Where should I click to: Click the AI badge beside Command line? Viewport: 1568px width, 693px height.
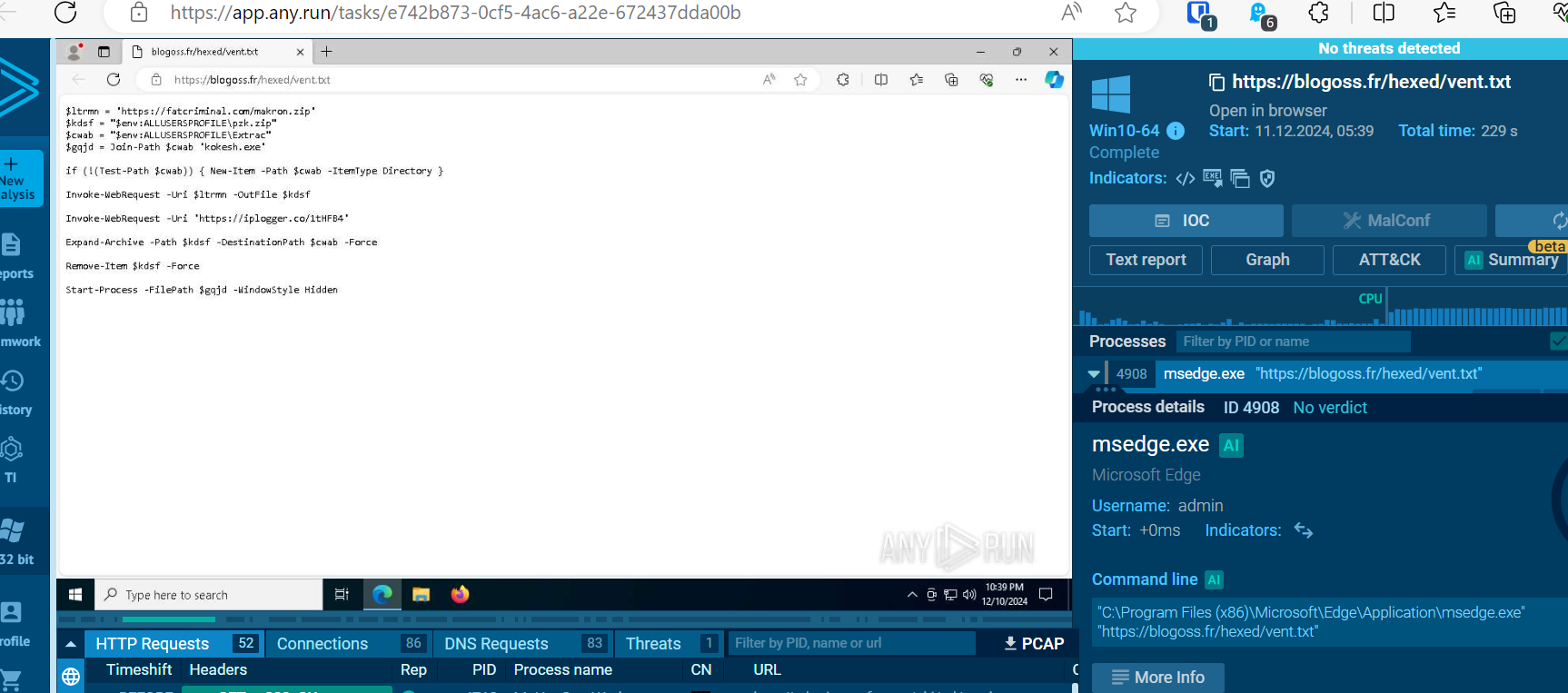click(x=1214, y=579)
